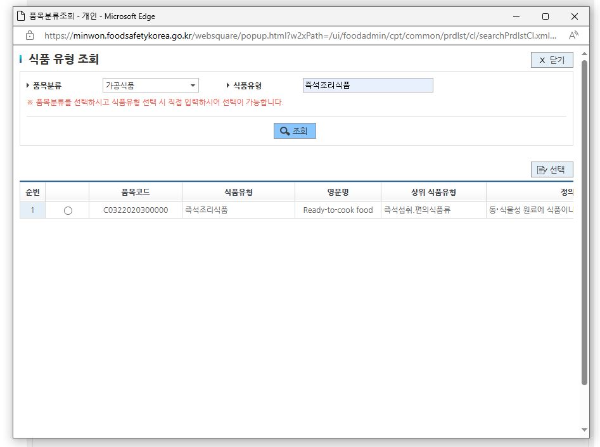Click the site lock icon in address bar

coord(30,36)
